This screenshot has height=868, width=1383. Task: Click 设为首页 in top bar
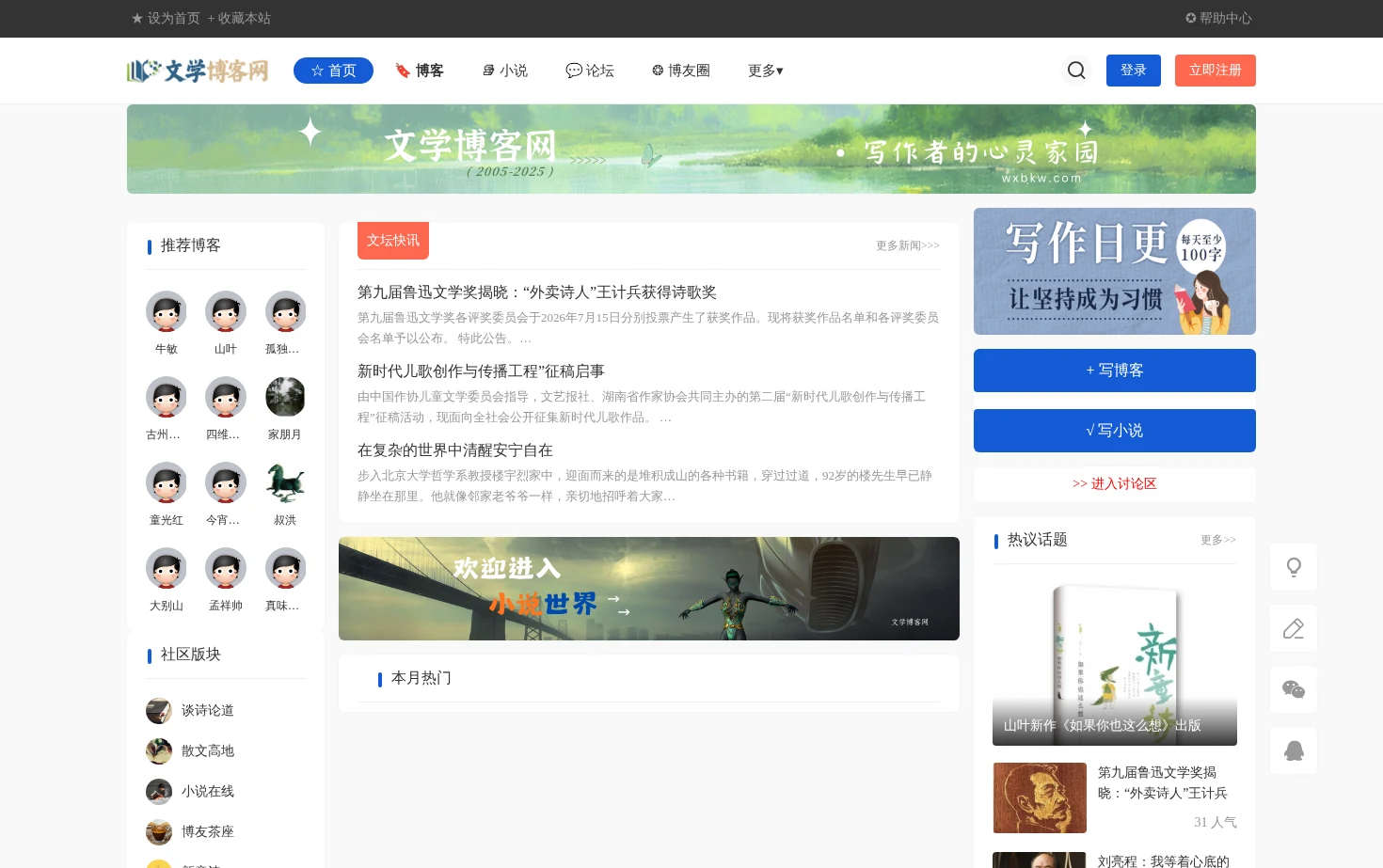[x=166, y=18]
